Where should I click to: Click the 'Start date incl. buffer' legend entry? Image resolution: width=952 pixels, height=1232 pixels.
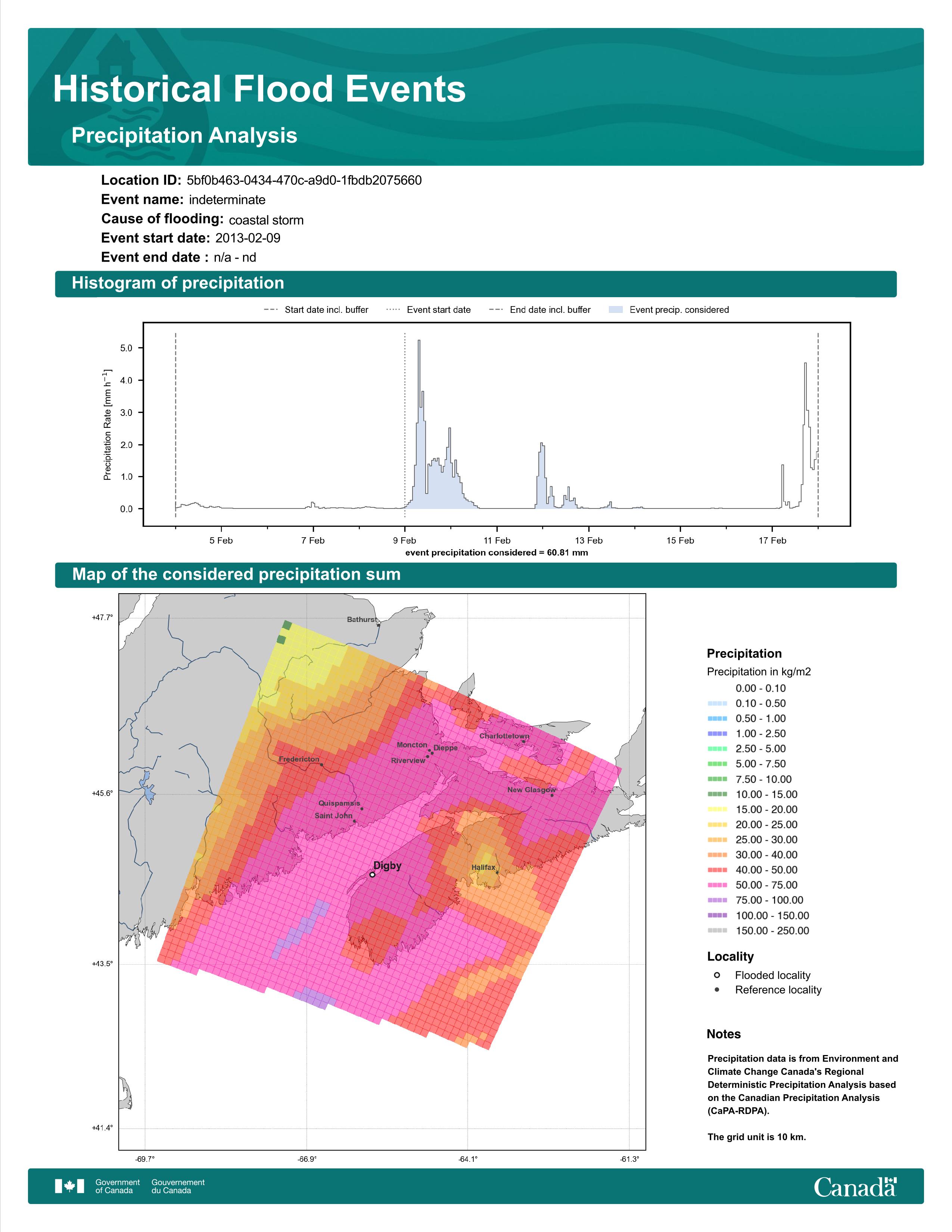pos(316,310)
